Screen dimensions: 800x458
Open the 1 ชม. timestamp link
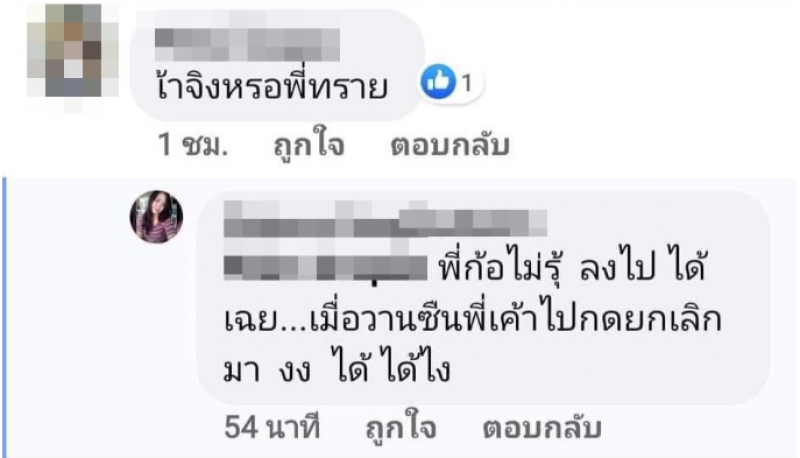193,145
